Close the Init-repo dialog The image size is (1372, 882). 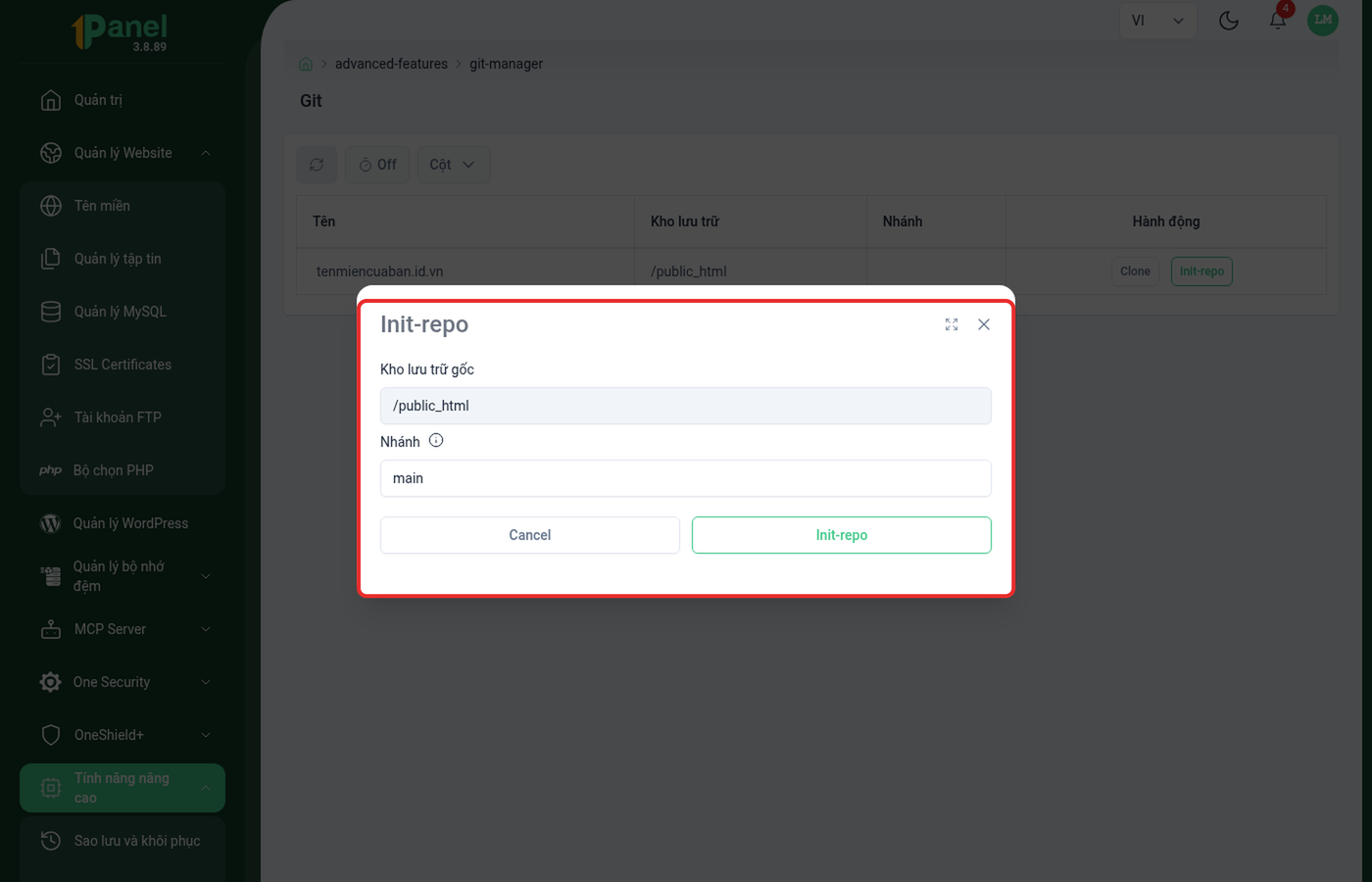(984, 324)
